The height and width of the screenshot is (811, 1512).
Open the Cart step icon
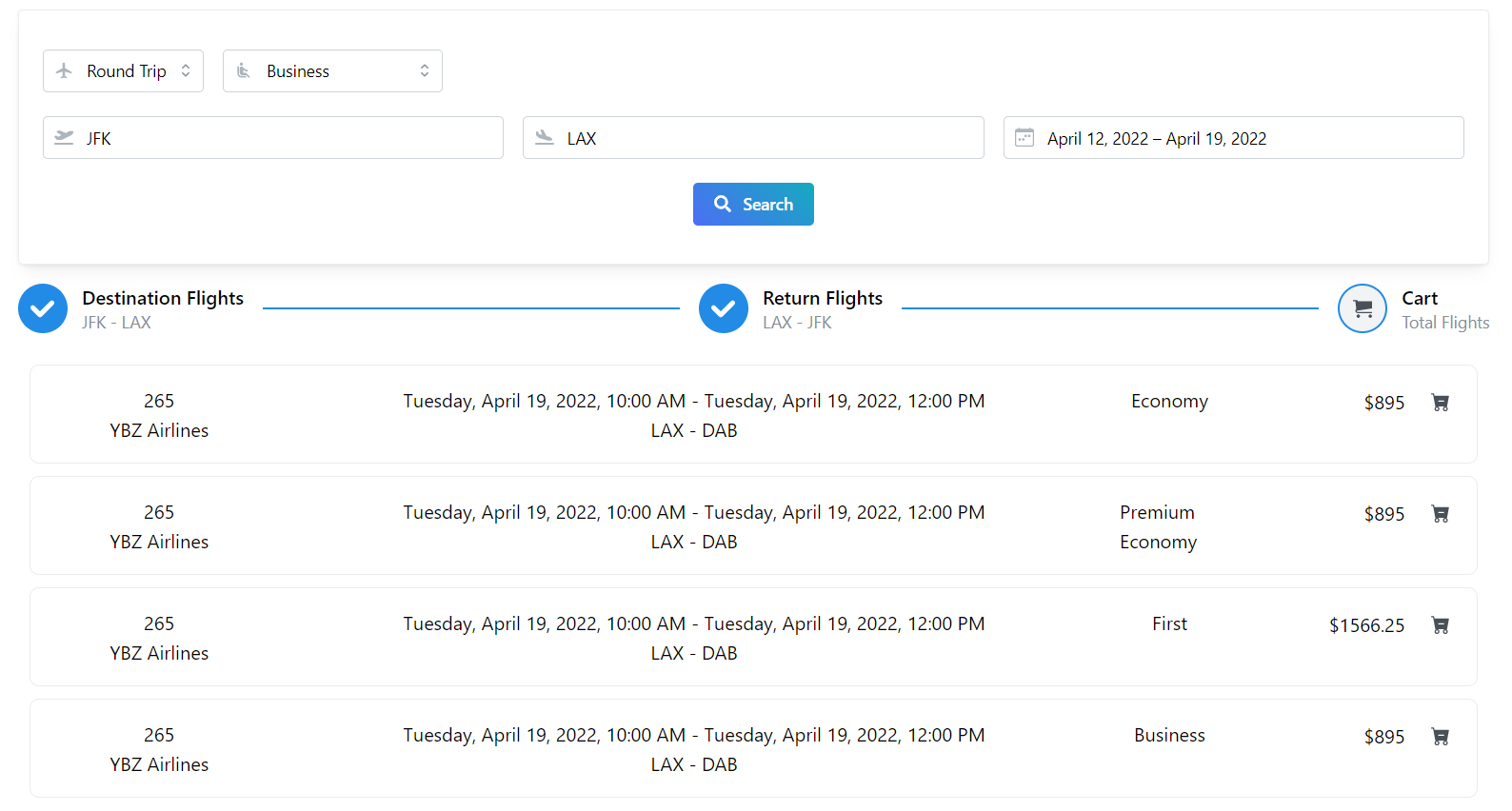pos(1362,308)
